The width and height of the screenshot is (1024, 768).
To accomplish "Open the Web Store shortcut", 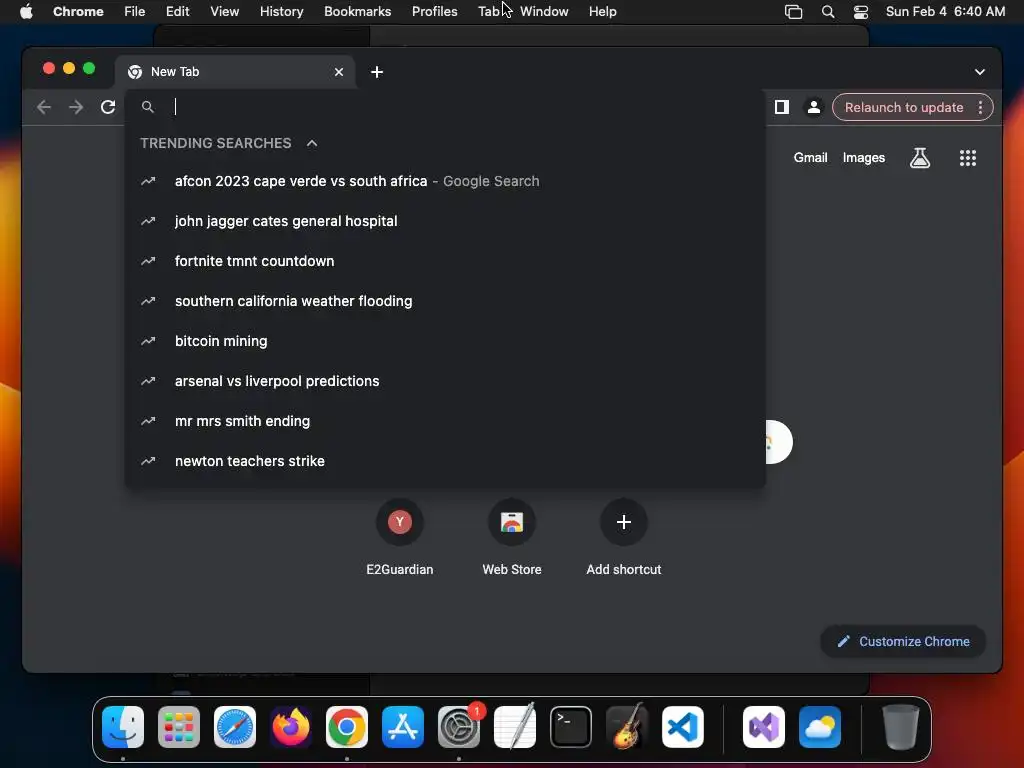I will [512, 522].
